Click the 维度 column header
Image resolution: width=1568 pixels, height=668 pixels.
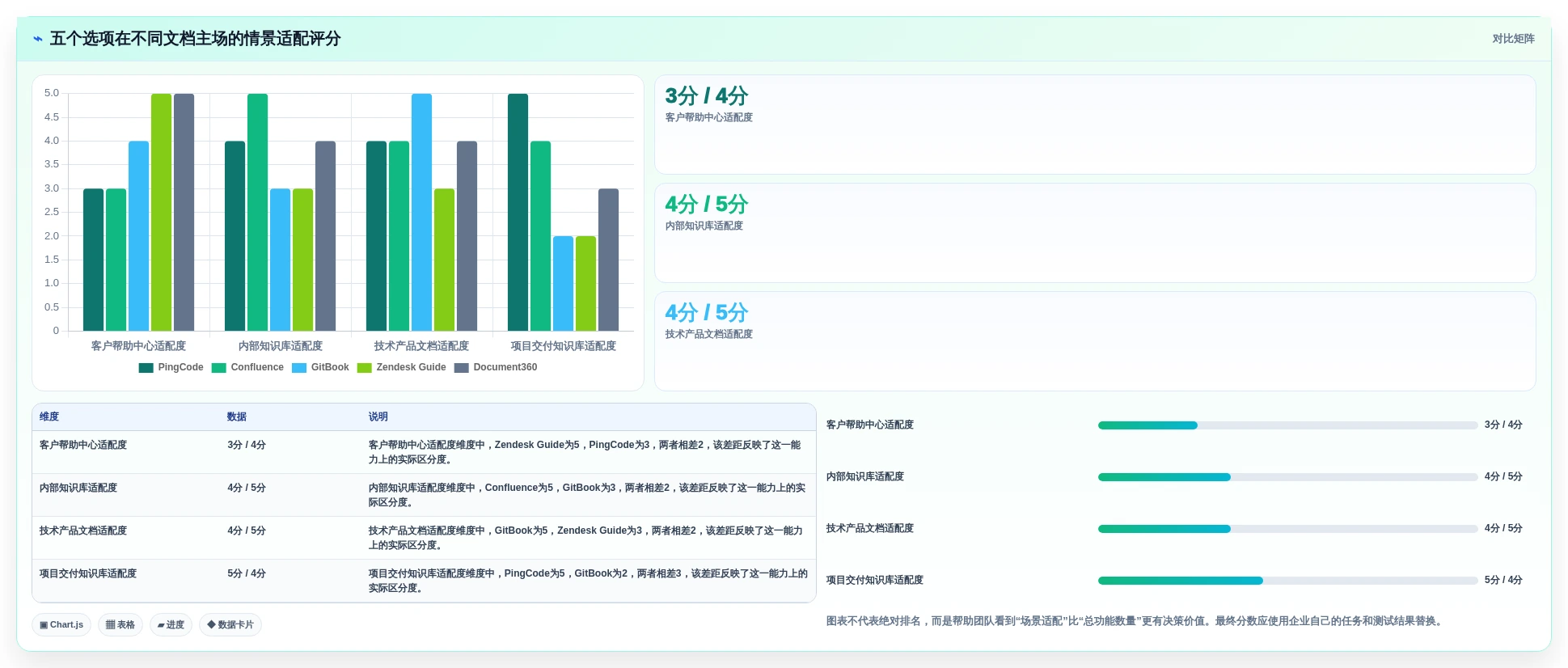(49, 417)
